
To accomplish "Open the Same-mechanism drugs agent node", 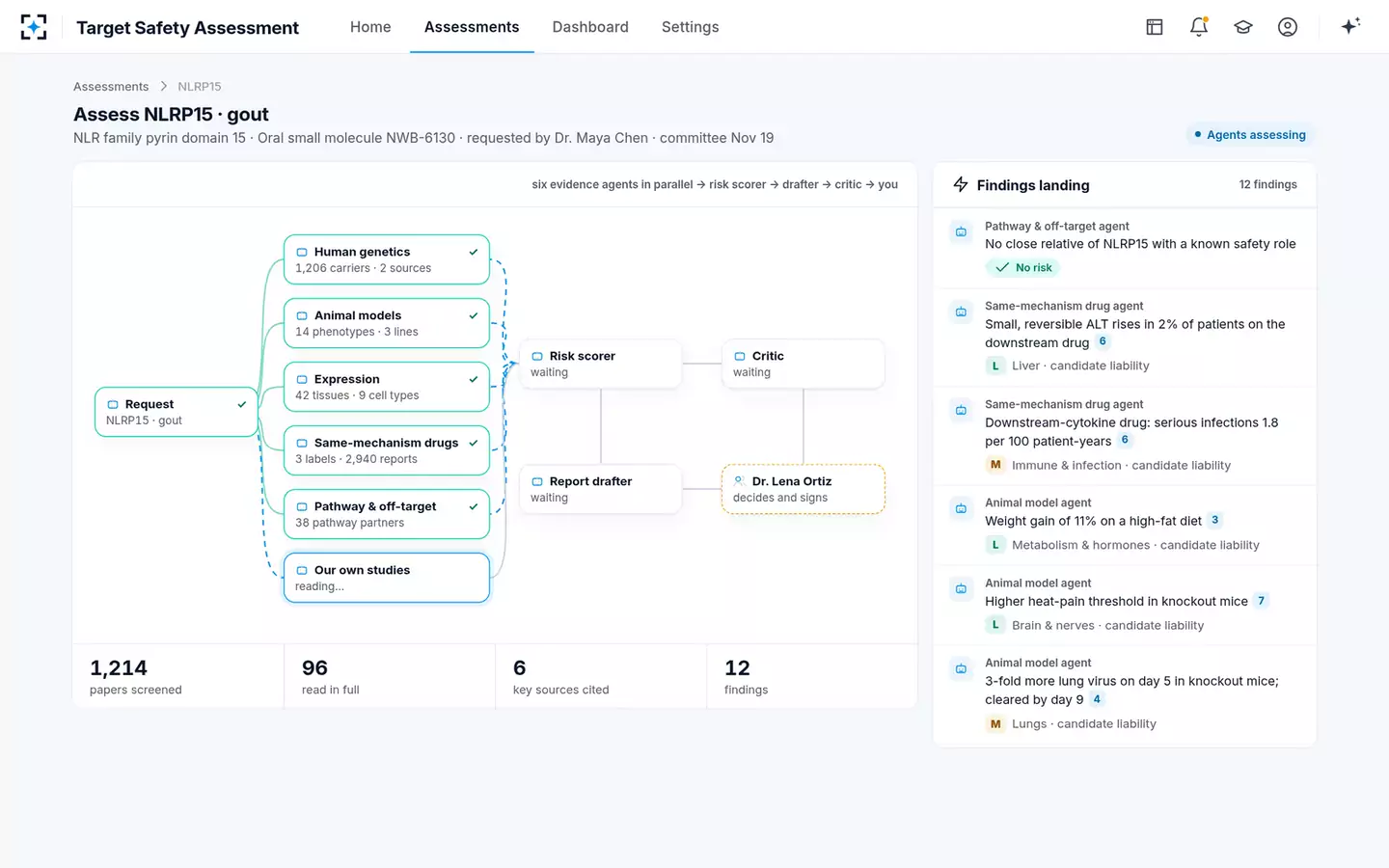I will coord(387,450).
